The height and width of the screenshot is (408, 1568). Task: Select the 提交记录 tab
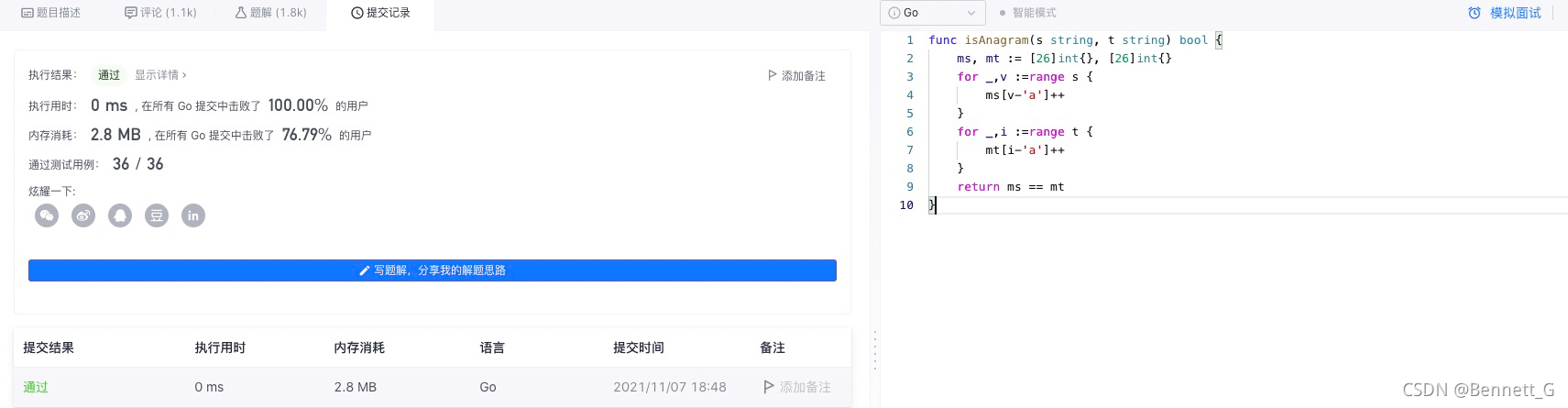380,13
